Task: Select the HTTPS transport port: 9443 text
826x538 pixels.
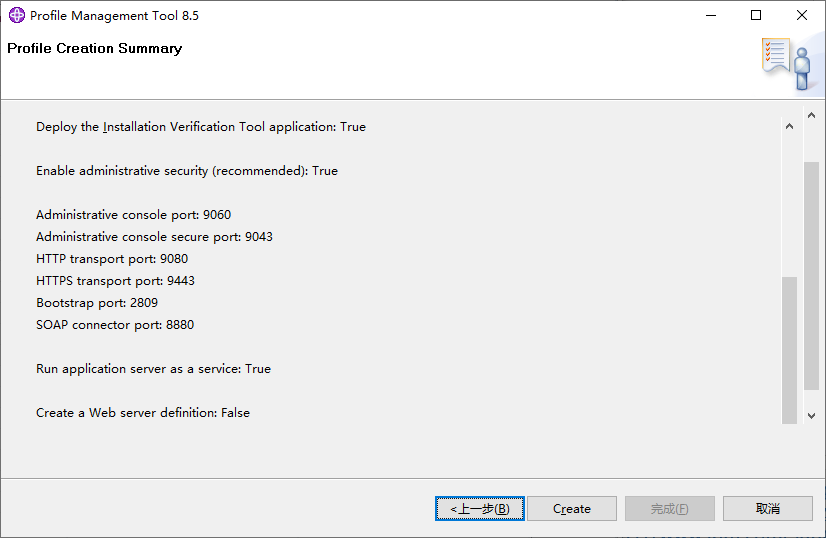Action: pyautogui.click(x=115, y=281)
